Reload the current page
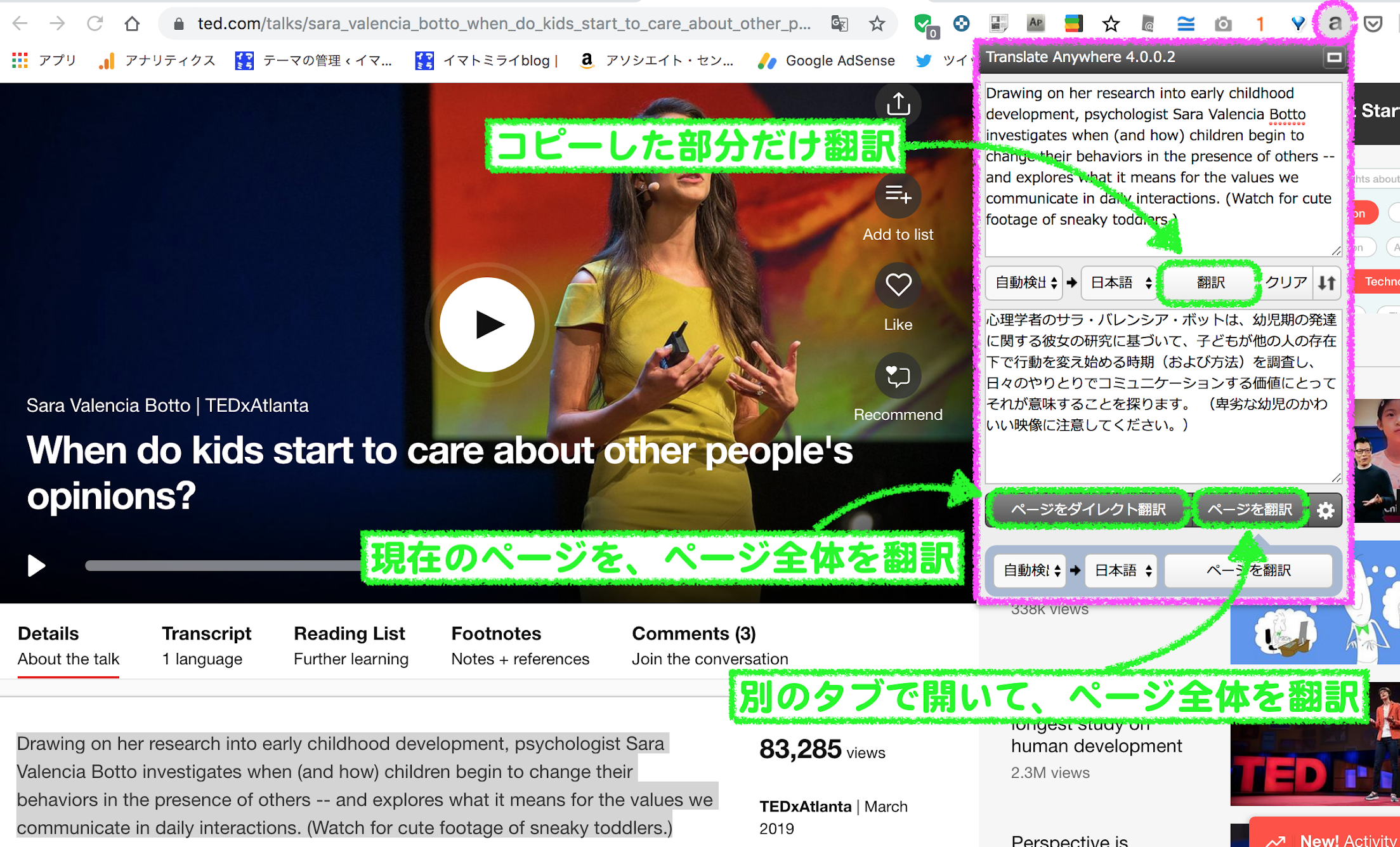This screenshot has height=847, width=1400. 95,23
